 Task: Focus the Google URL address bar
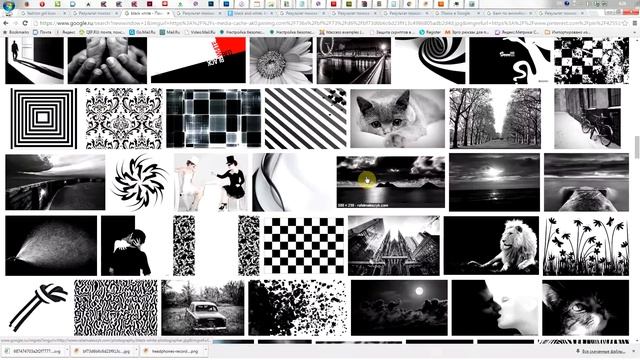click(331, 23)
